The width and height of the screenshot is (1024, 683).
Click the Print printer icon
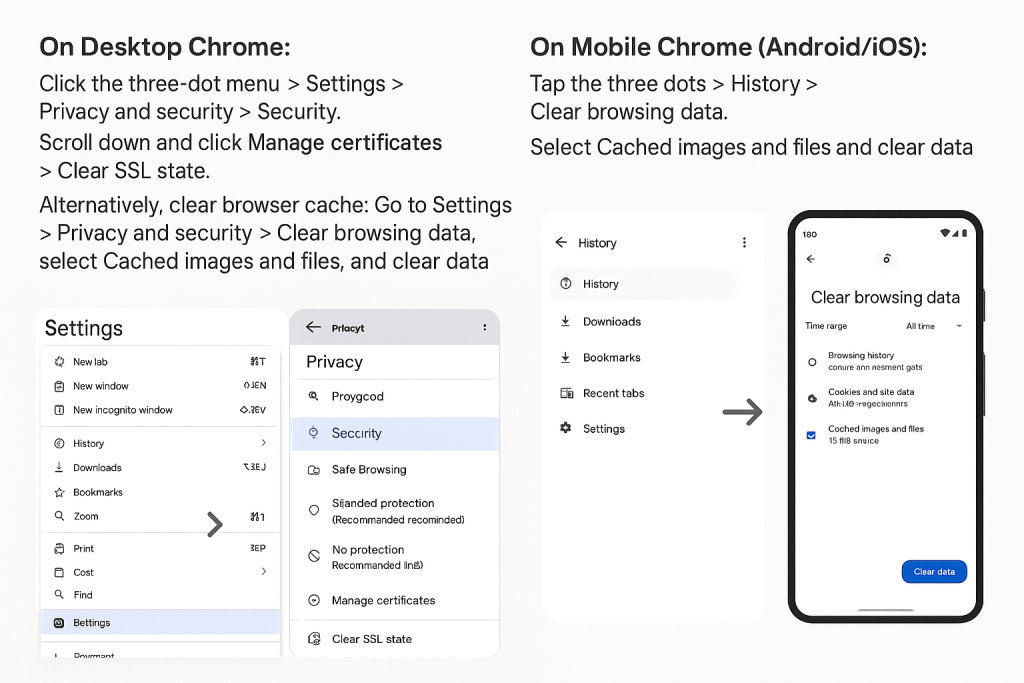pos(59,548)
